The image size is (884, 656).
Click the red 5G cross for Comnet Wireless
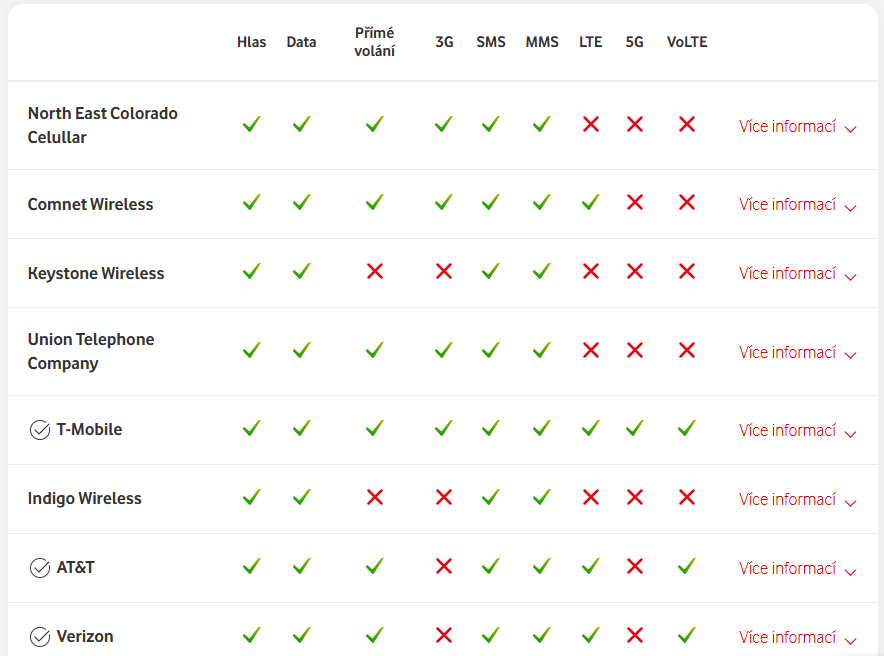(x=634, y=203)
